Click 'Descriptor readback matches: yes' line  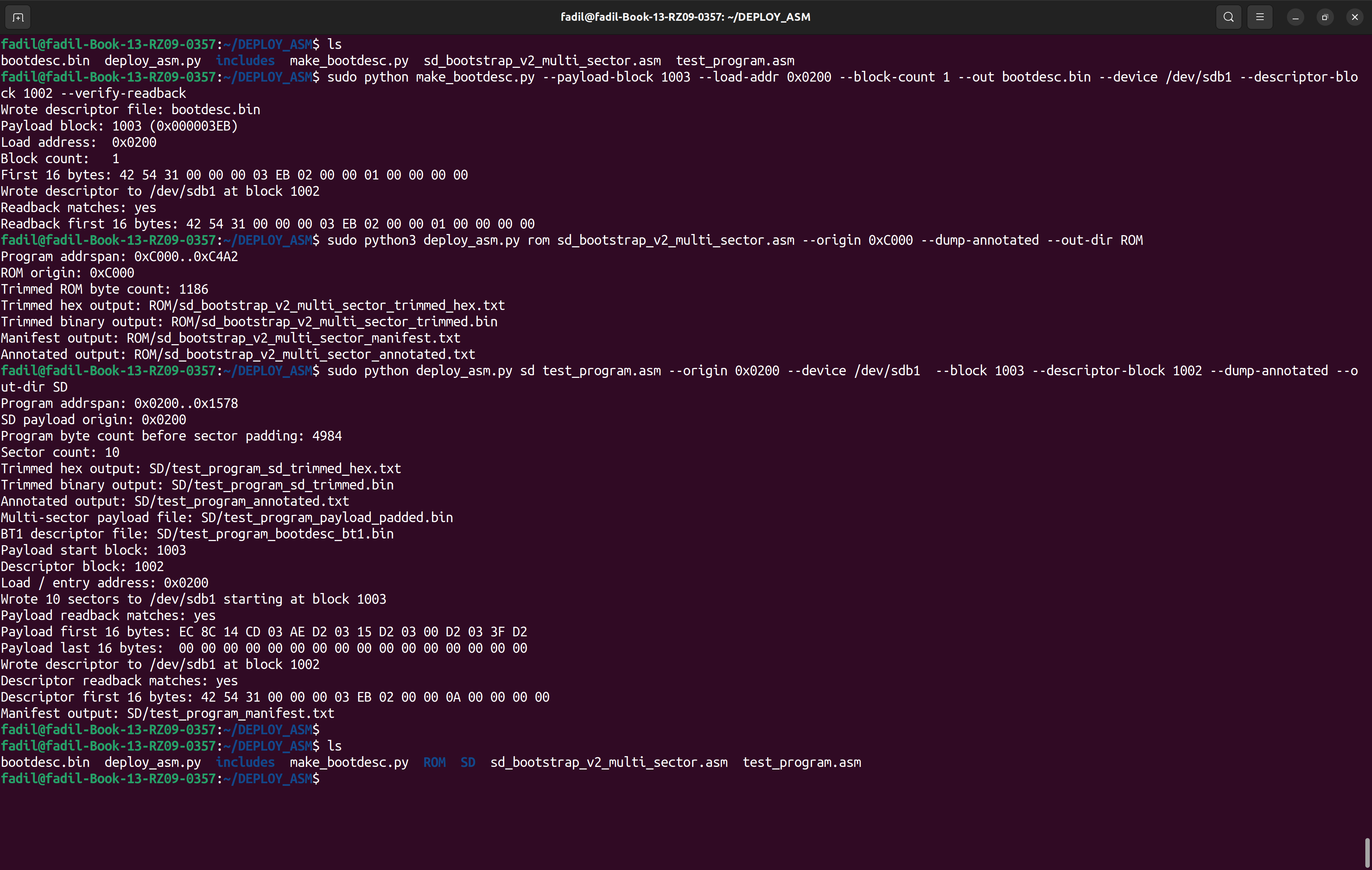click(x=119, y=681)
